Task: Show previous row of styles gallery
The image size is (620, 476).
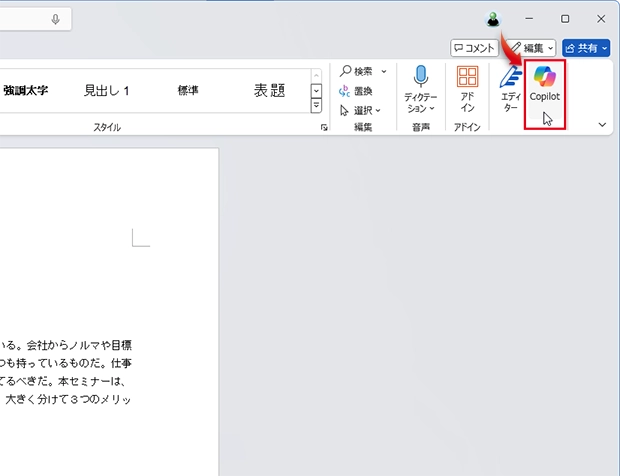Action: pos(316,76)
